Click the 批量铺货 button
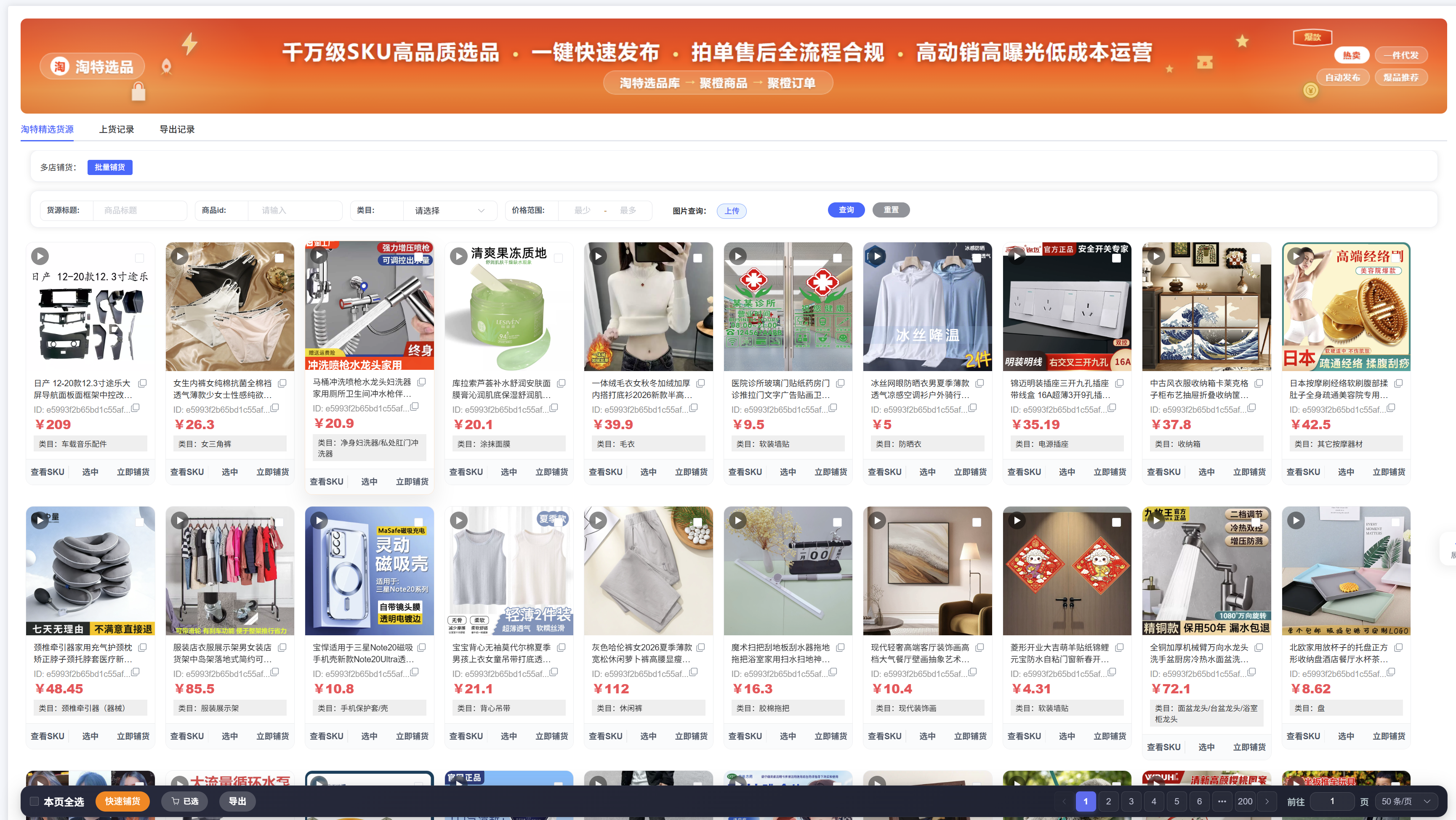Image resolution: width=1456 pixels, height=820 pixels. point(109,167)
